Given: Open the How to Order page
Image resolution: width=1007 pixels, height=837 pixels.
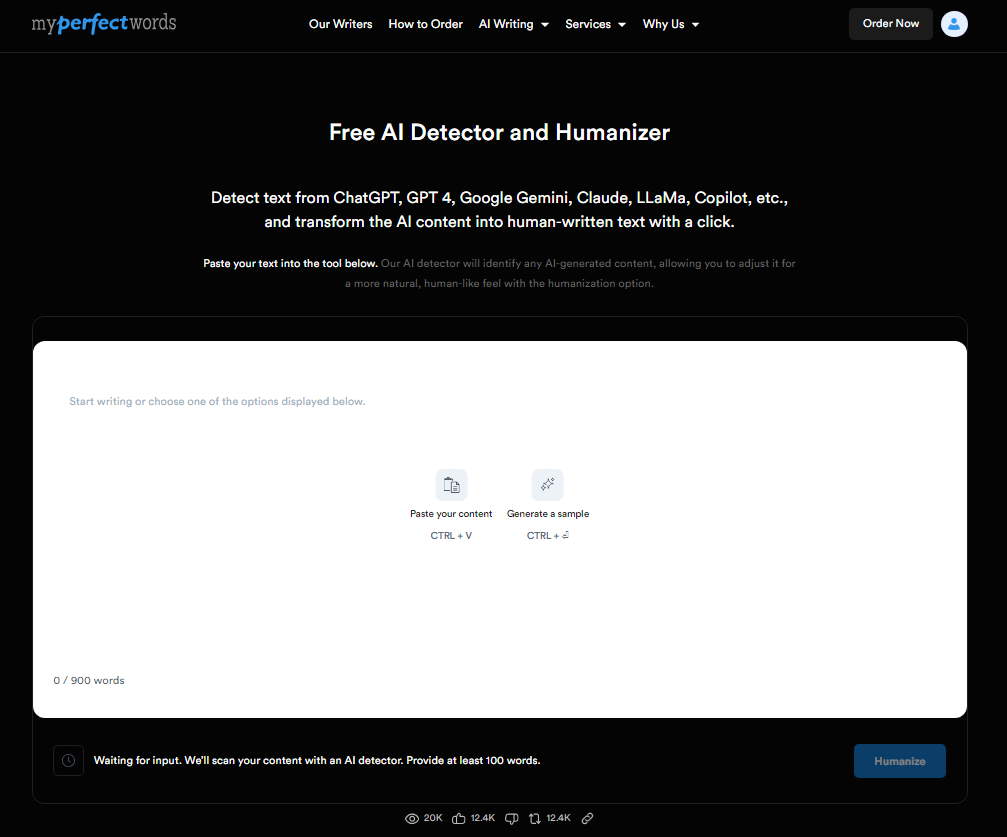Looking at the screenshot, I should coord(425,24).
